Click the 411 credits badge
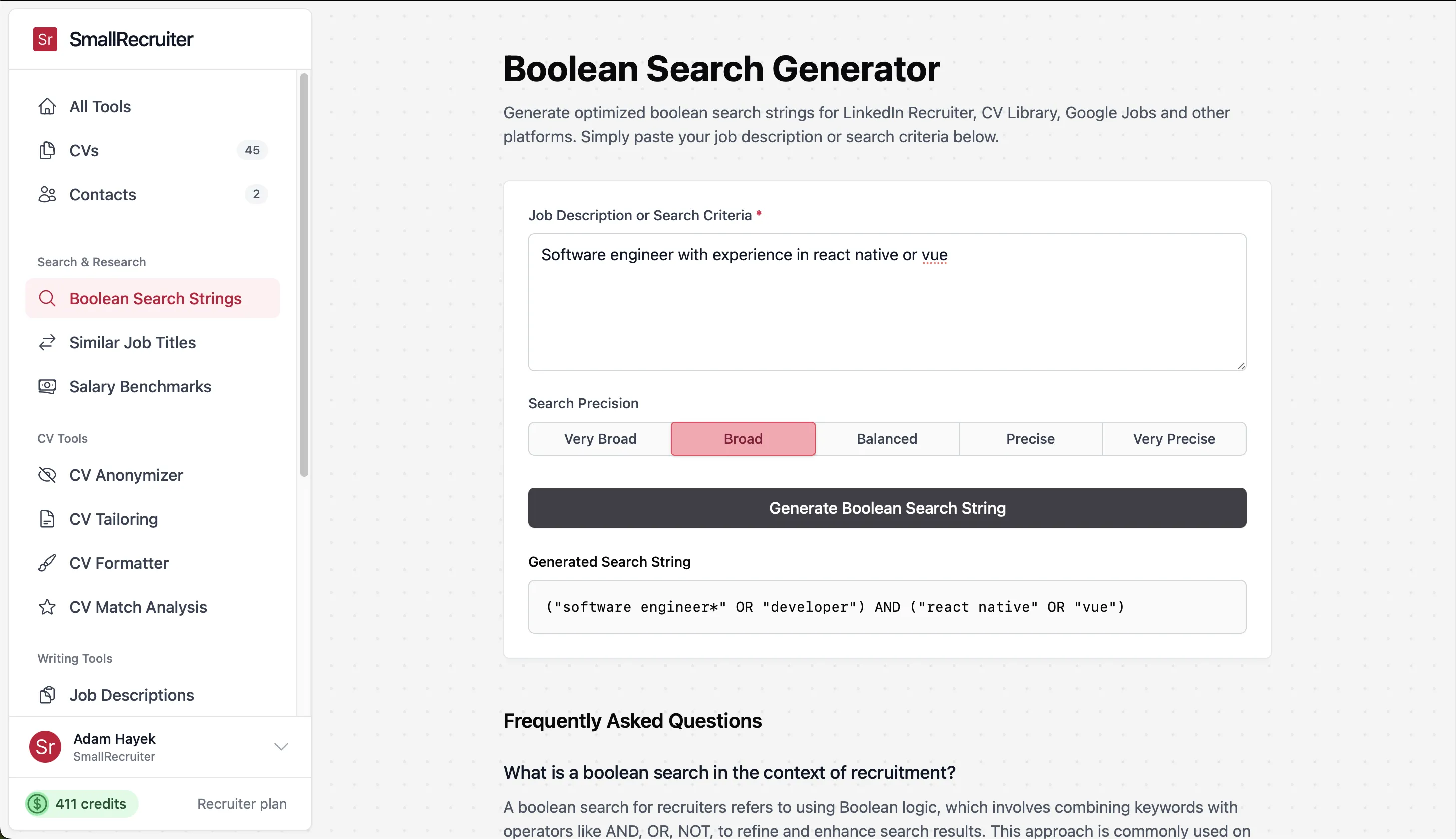Viewport: 1456px width, 839px height. click(x=81, y=804)
